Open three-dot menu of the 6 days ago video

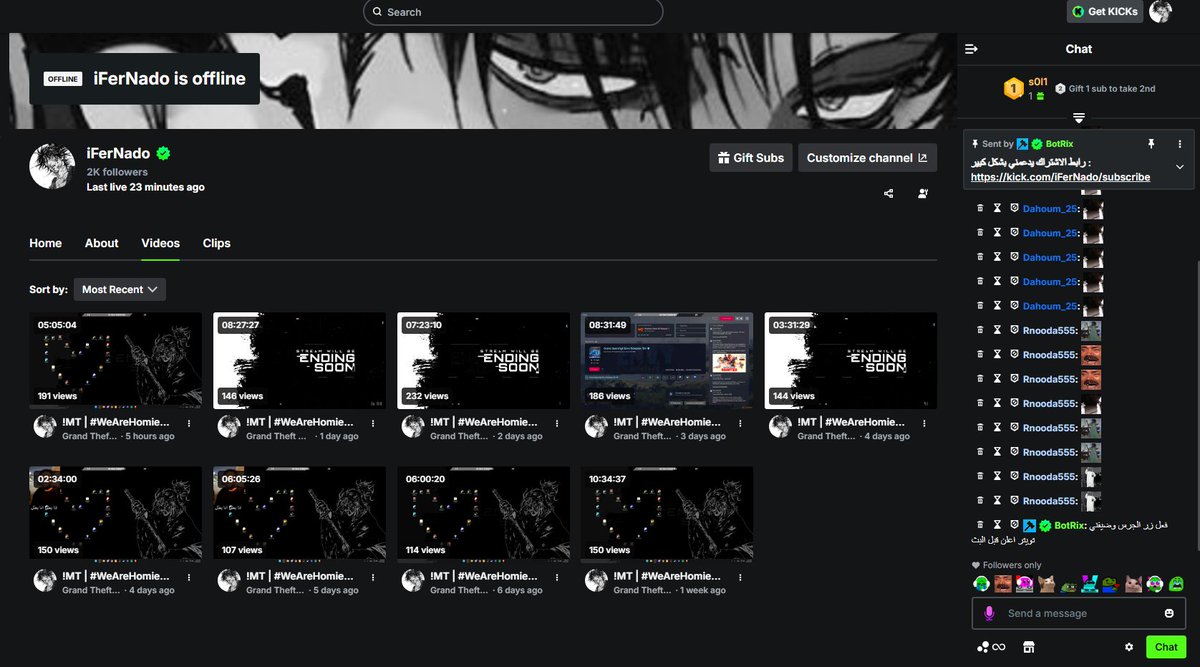(557, 577)
